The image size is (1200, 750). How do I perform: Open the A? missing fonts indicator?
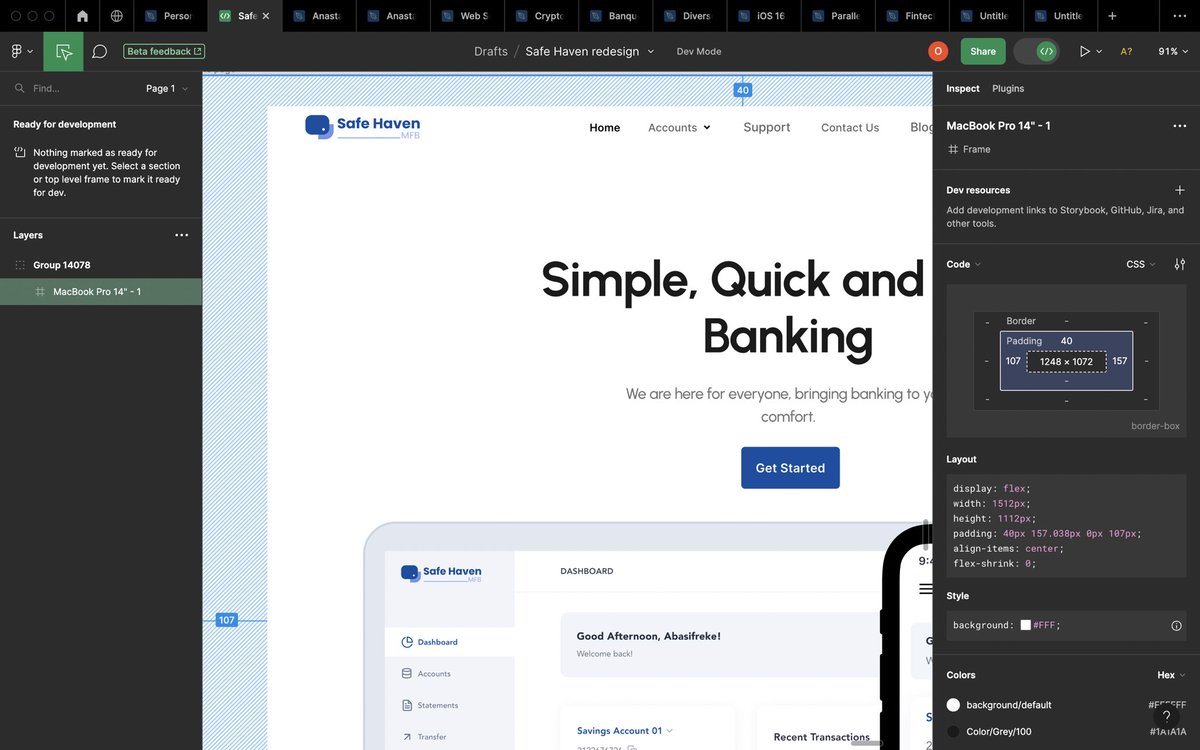[x=1126, y=51]
